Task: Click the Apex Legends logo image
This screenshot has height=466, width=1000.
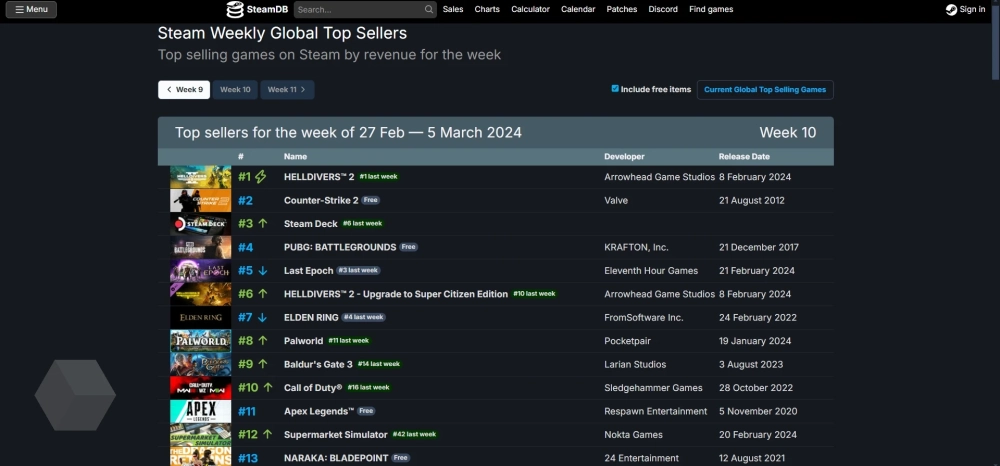Action: tap(200, 411)
